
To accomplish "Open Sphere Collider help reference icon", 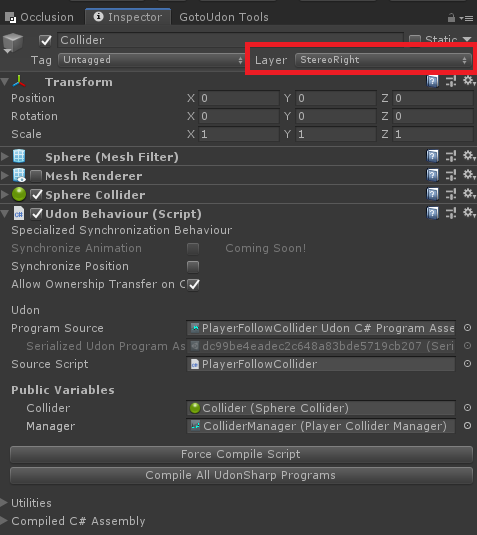I will click(432, 195).
